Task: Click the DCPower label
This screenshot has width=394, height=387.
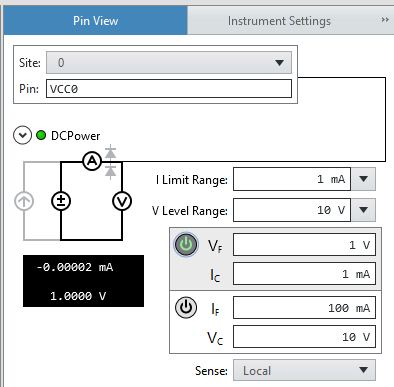Action: pyautogui.click(x=76, y=136)
